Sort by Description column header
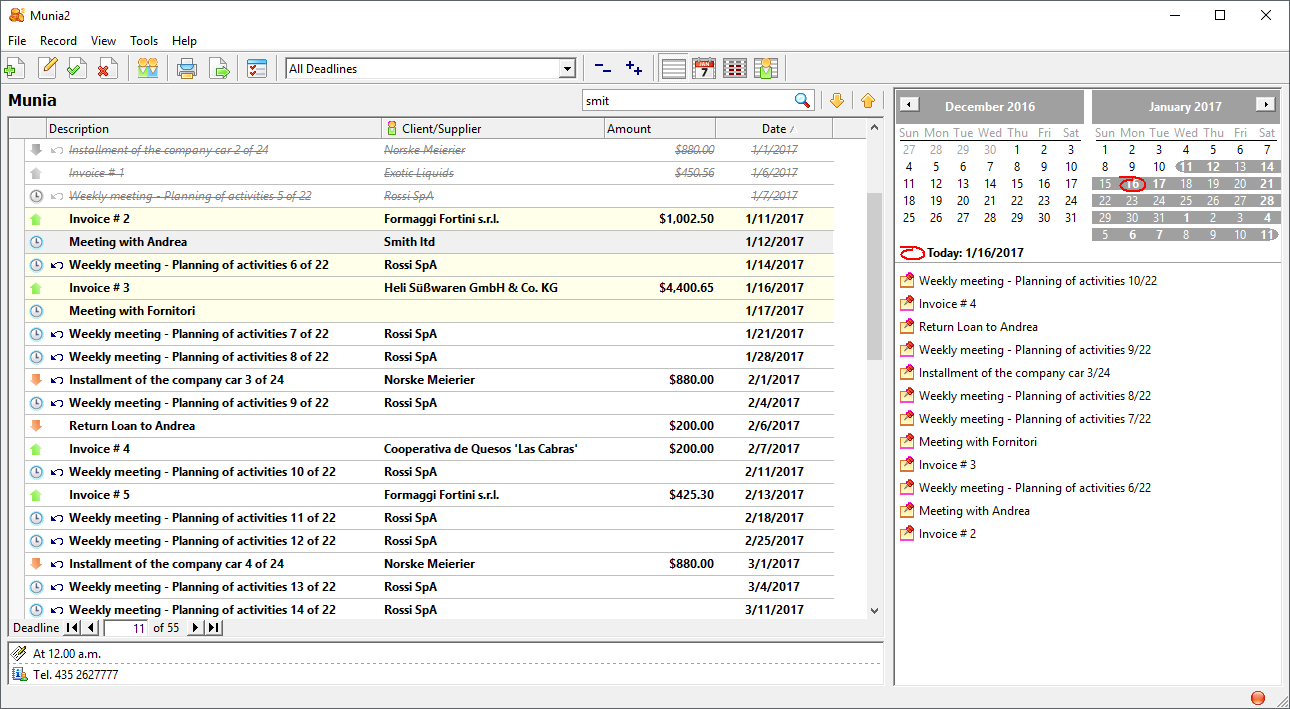Viewport: 1290px width, 709px height. (214, 128)
